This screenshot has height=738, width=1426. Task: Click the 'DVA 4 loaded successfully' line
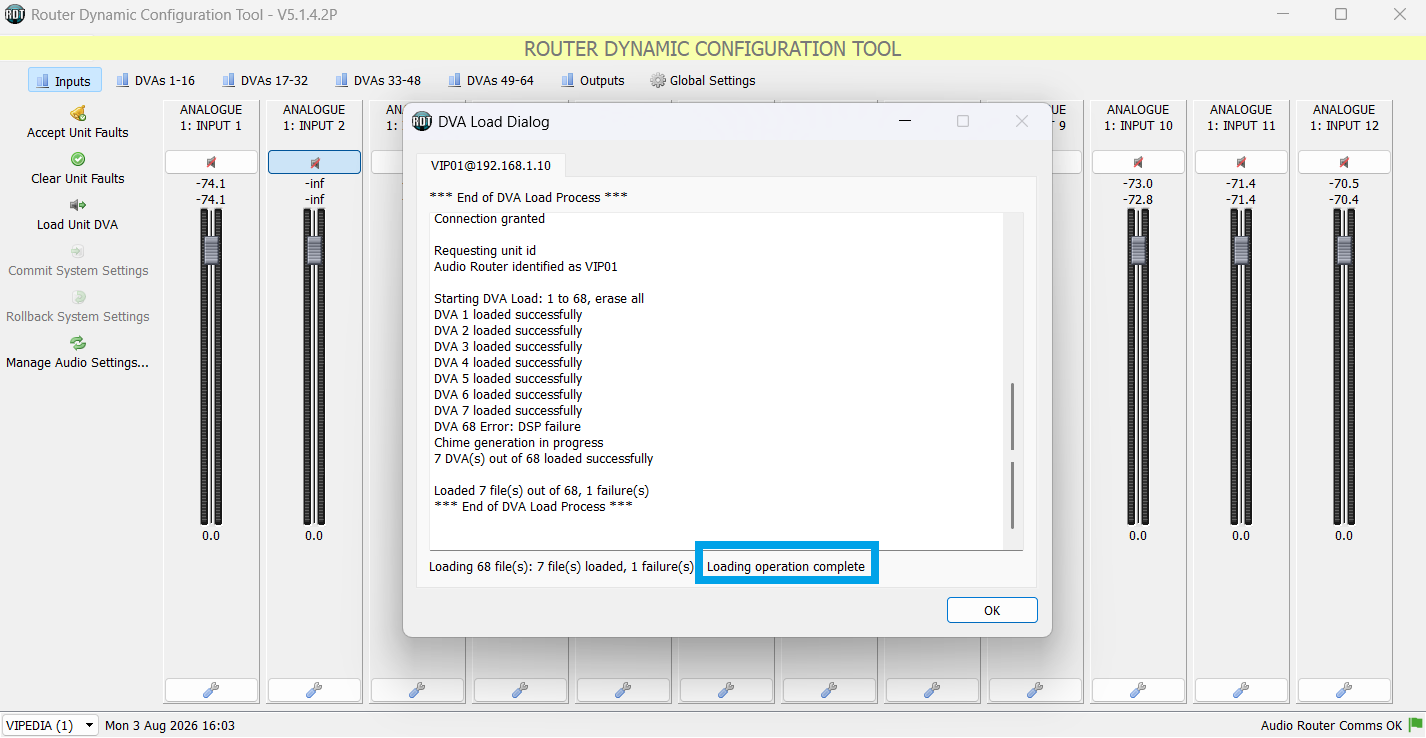click(x=508, y=363)
